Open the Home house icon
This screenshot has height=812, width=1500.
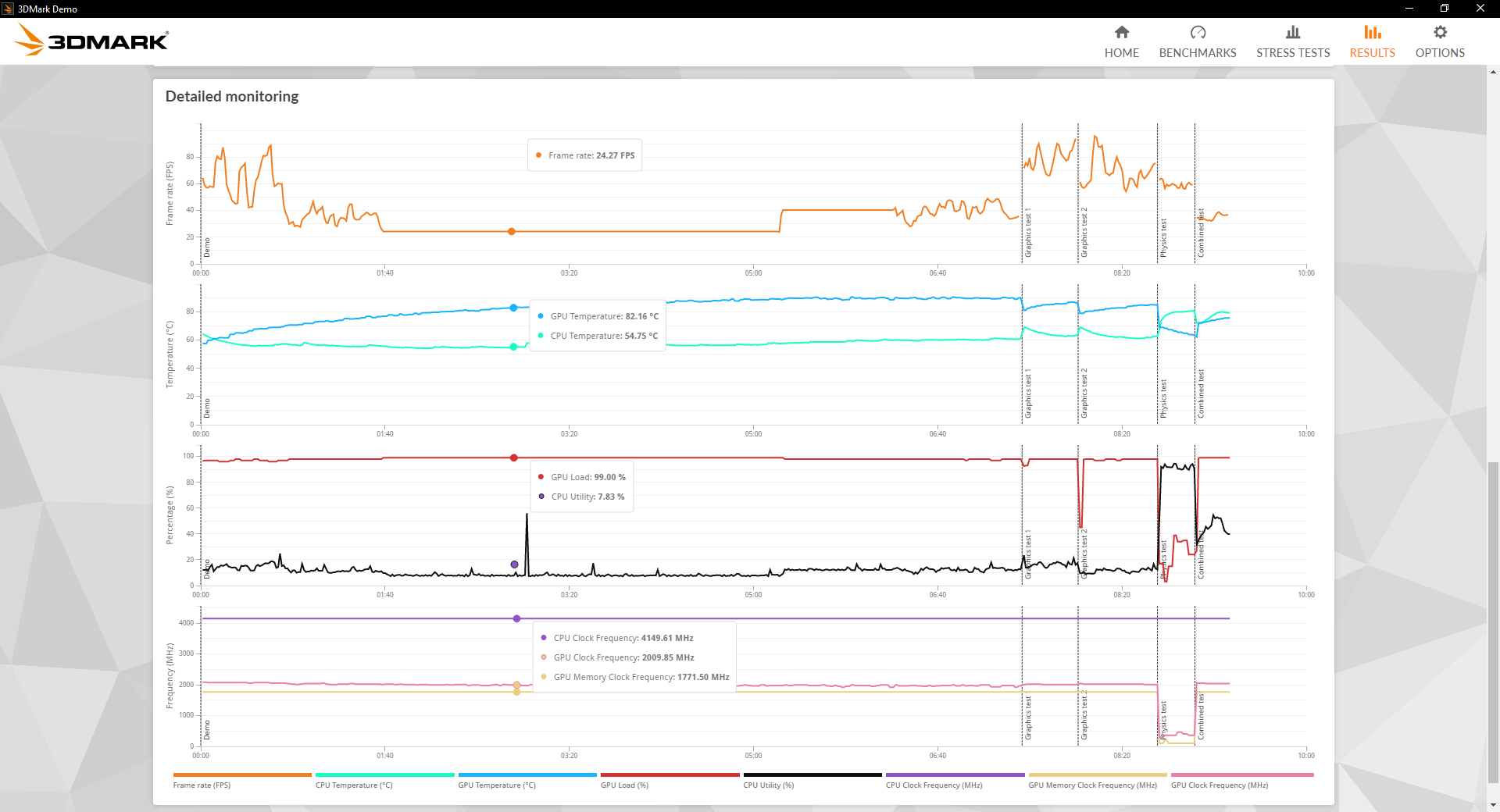point(1121,32)
